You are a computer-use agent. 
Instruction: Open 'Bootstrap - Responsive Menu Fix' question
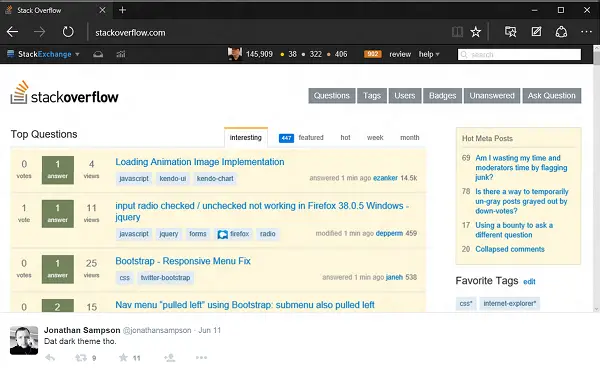[x=183, y=261]
